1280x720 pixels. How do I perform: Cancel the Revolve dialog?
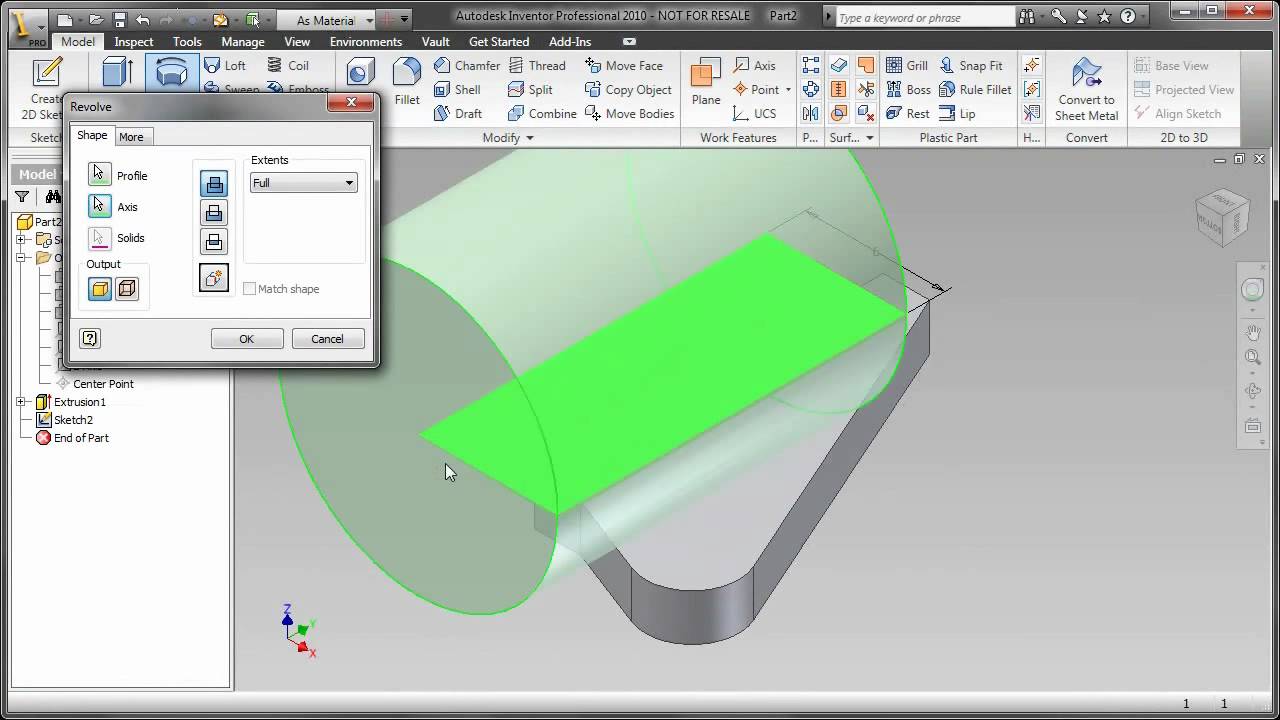tap(327, 339)
